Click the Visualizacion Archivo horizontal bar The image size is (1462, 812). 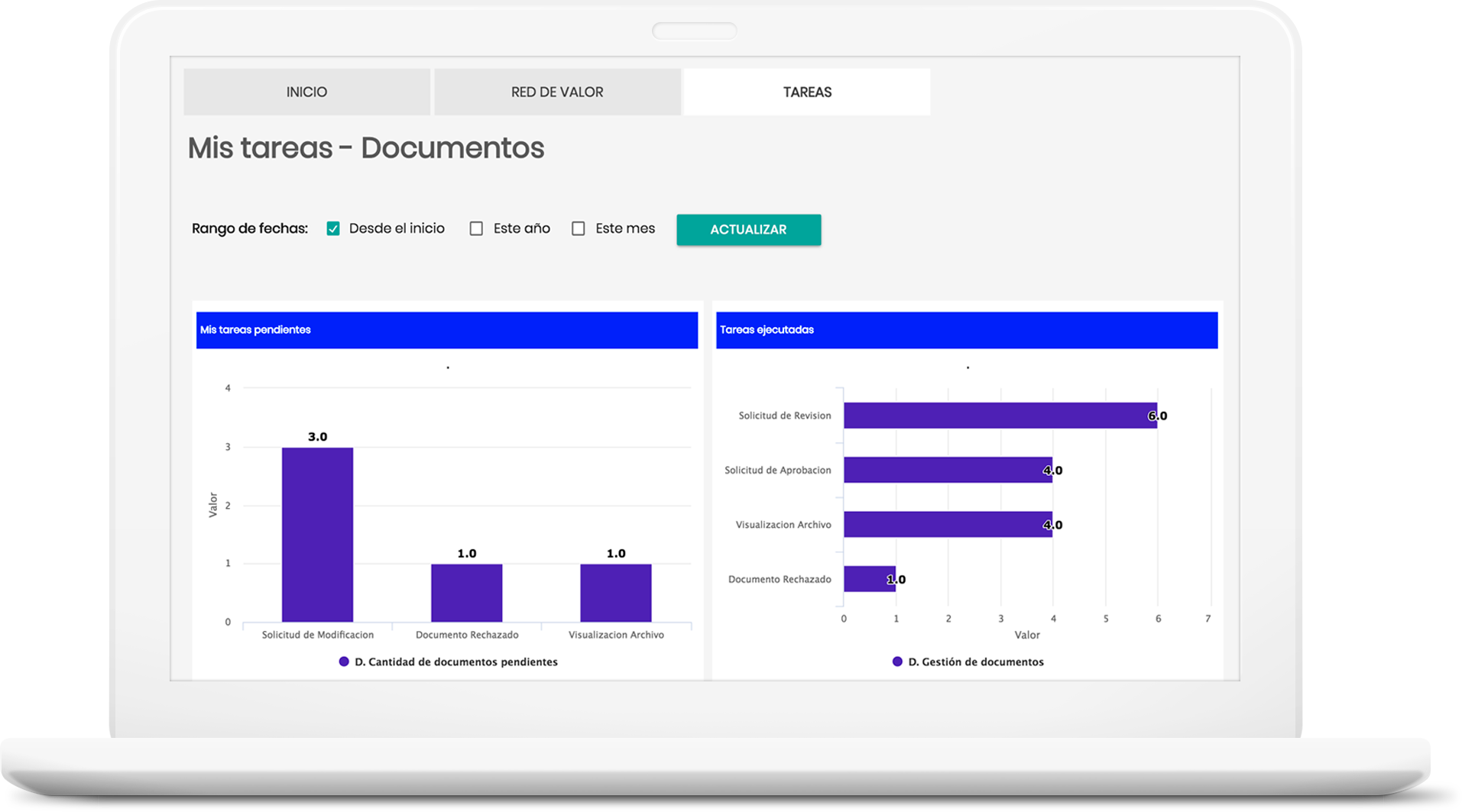pyautogui.click(x=947, y=524)
